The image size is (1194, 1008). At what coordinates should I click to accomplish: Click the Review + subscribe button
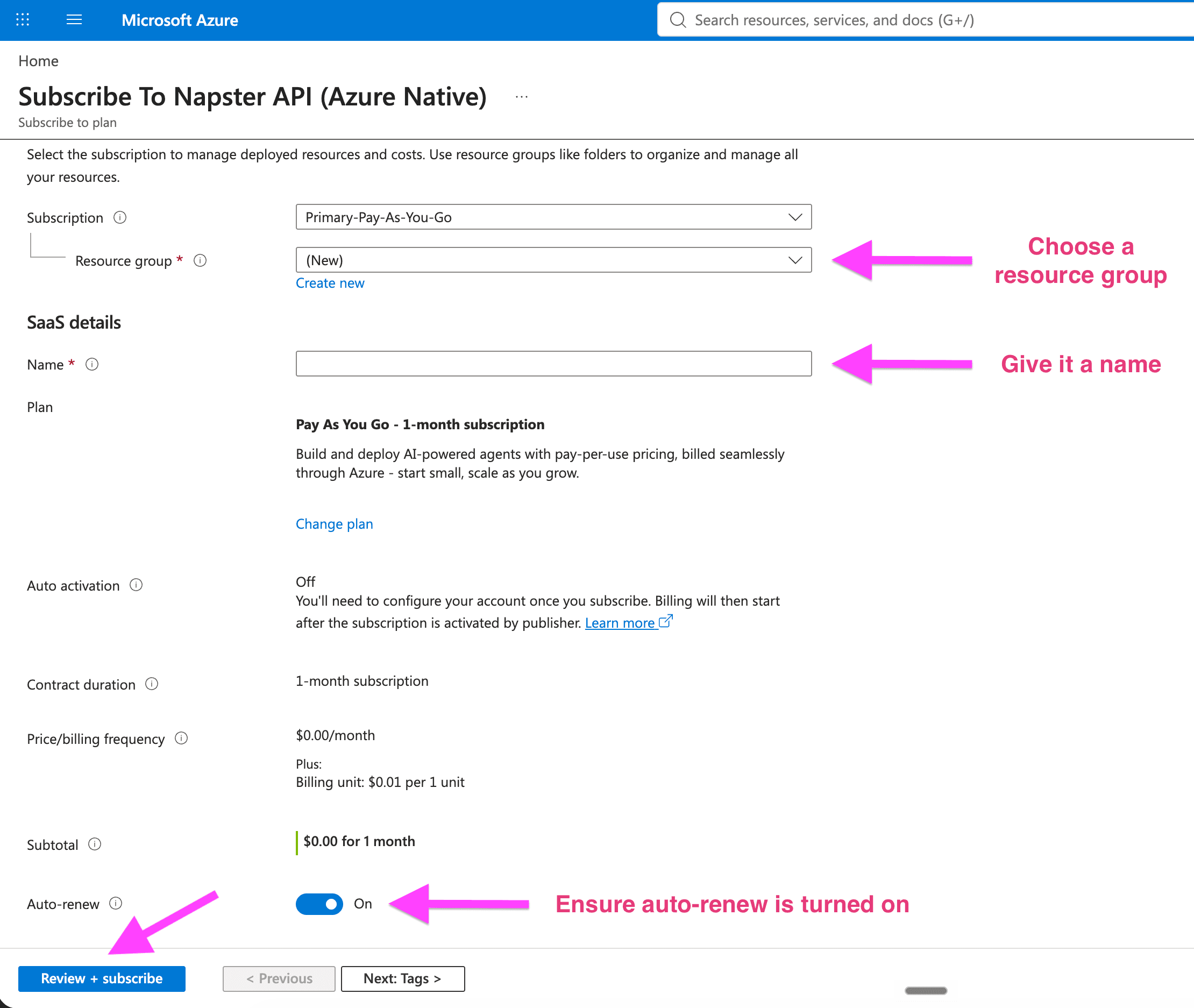click(x=102, y=979)
